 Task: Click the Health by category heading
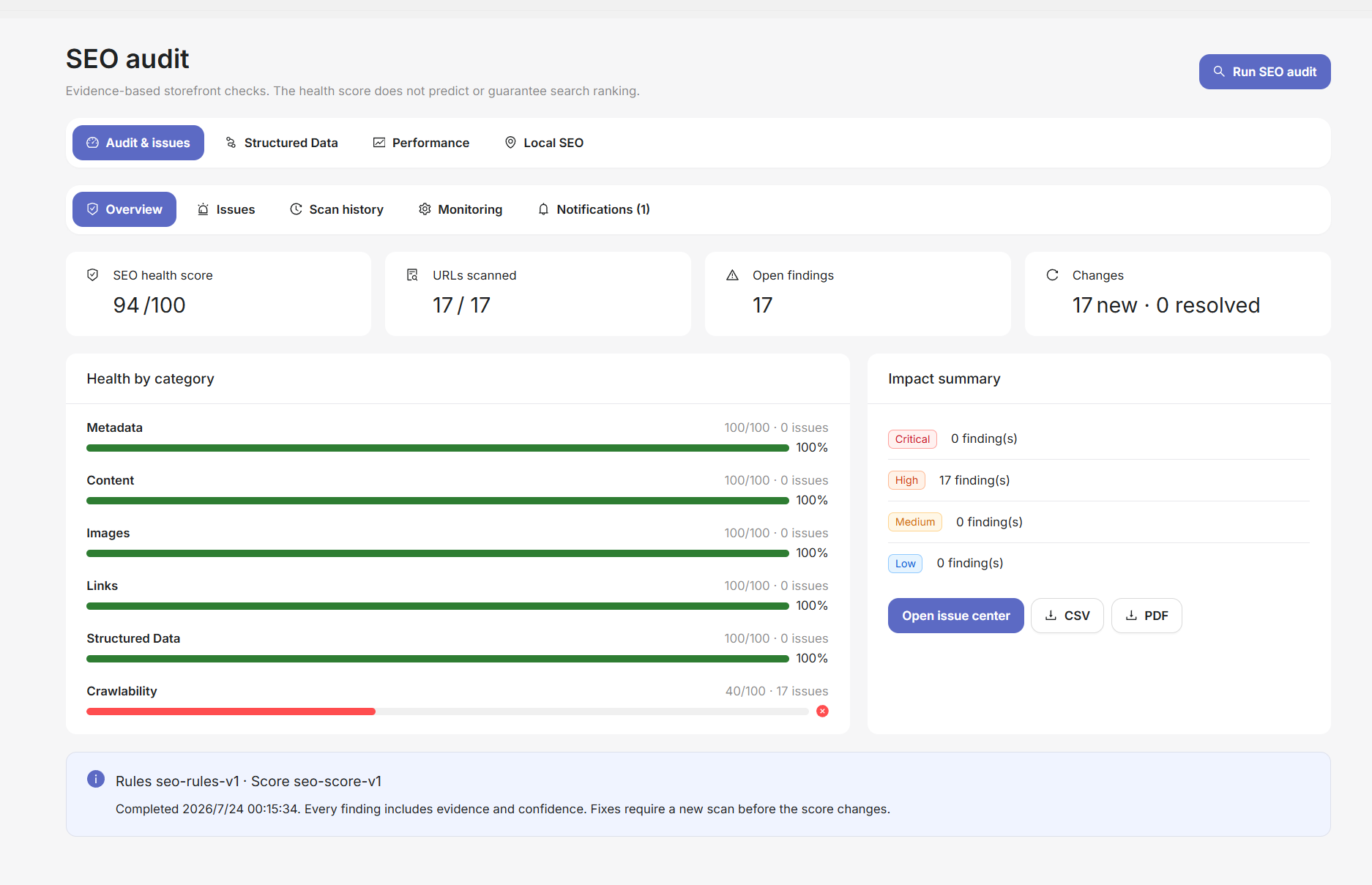[150, 378]
